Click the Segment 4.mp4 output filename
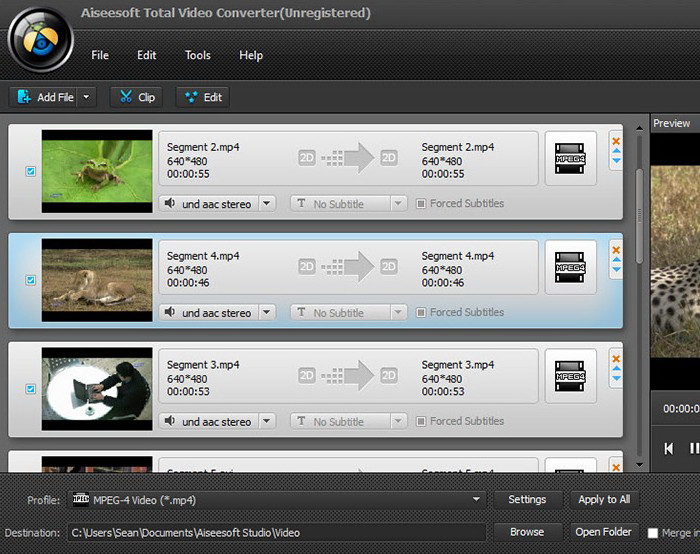Image resolution: width=700 pixels, height=554 pixels. tap(458, 256)
